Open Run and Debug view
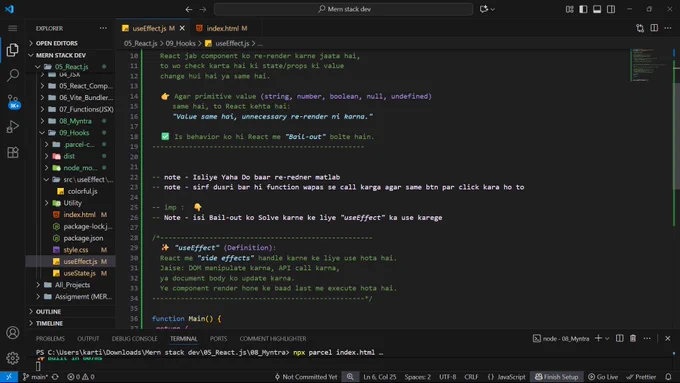 [13, 127]
